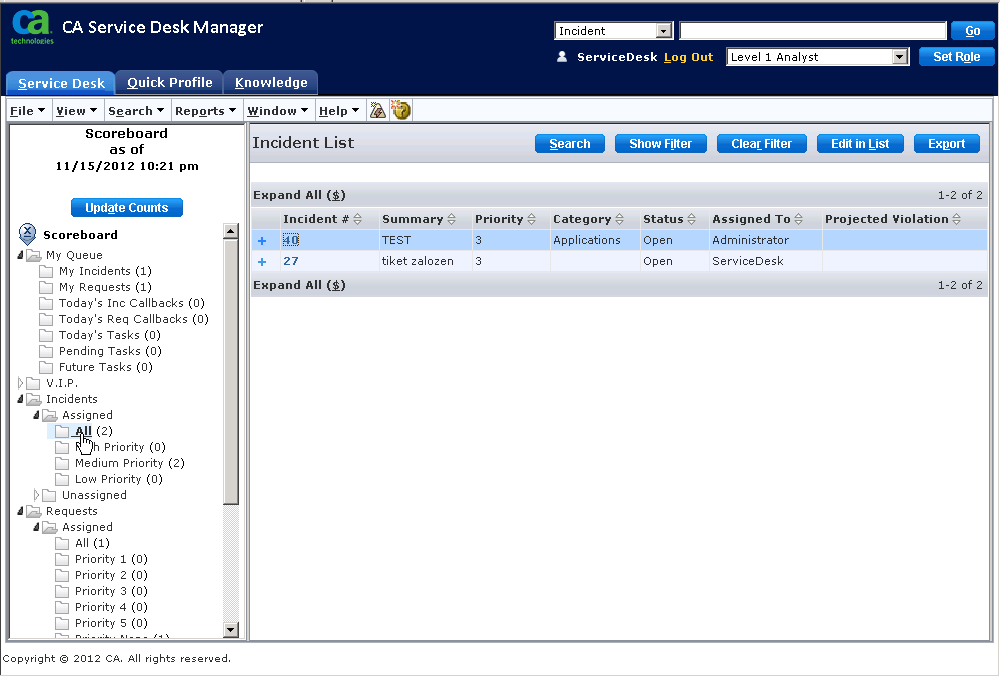Open the Search menu in the menu bar
This screenshot has height=677, width=1000.
pyautogui.click(x=136, y=111)
